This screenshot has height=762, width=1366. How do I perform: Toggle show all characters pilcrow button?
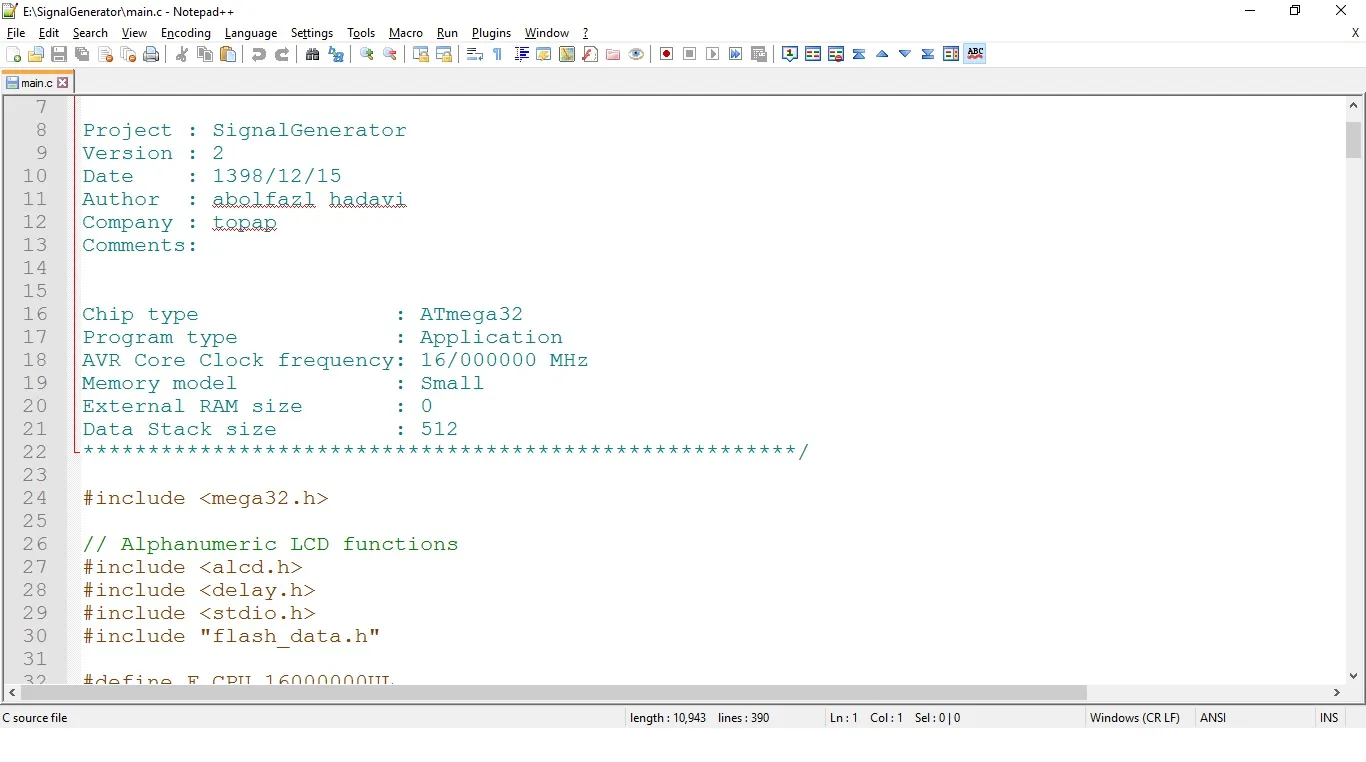pyautogui.click(x=498, y=54)
